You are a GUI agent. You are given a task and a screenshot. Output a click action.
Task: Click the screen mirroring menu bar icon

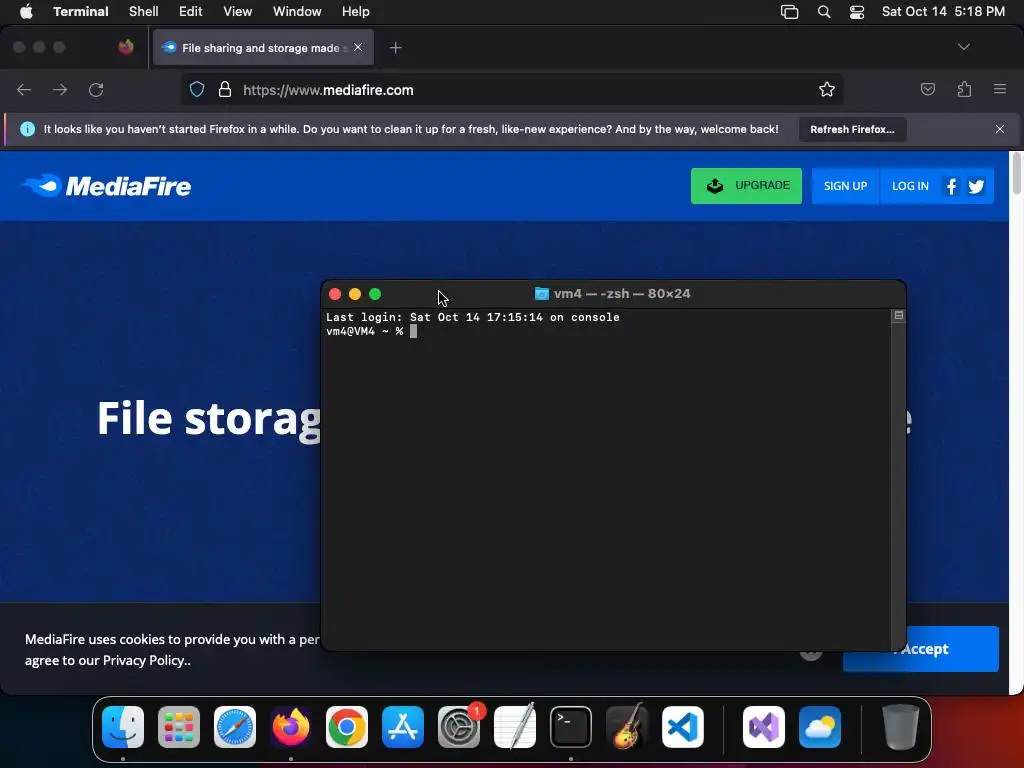[790, 12]
